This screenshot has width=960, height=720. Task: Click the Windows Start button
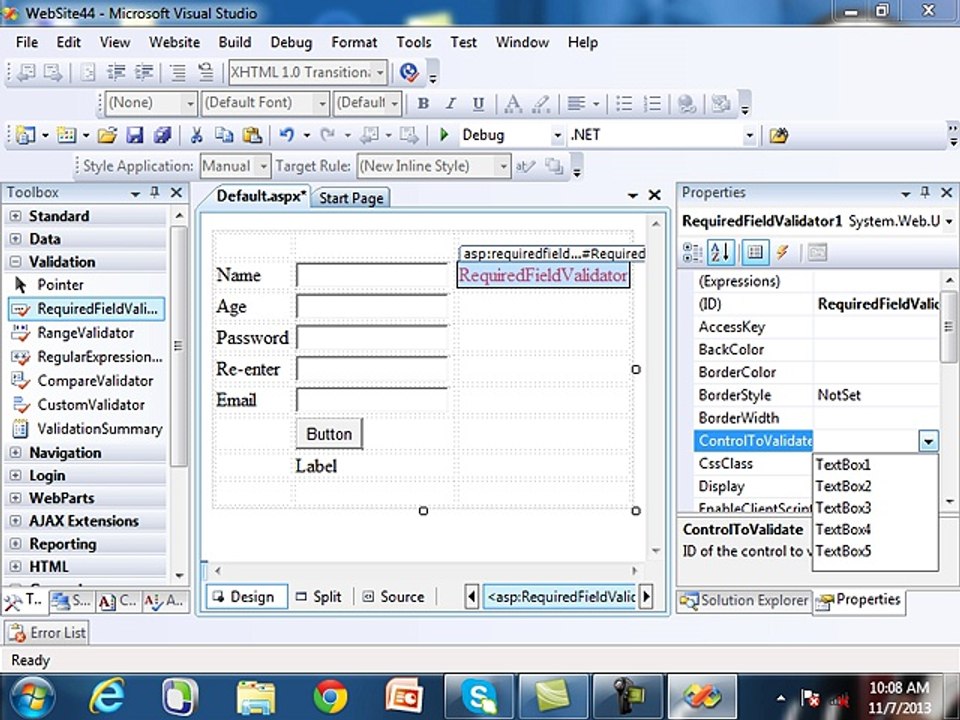click(x=33, y=697)
